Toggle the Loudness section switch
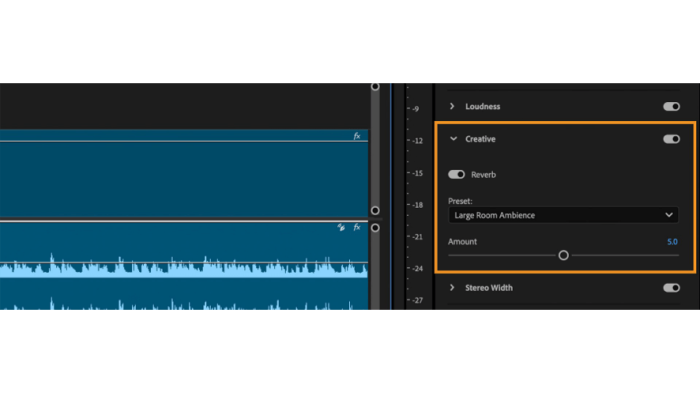Image resolution: width=700 pixels, height=393 pixels. coord(671,106)
